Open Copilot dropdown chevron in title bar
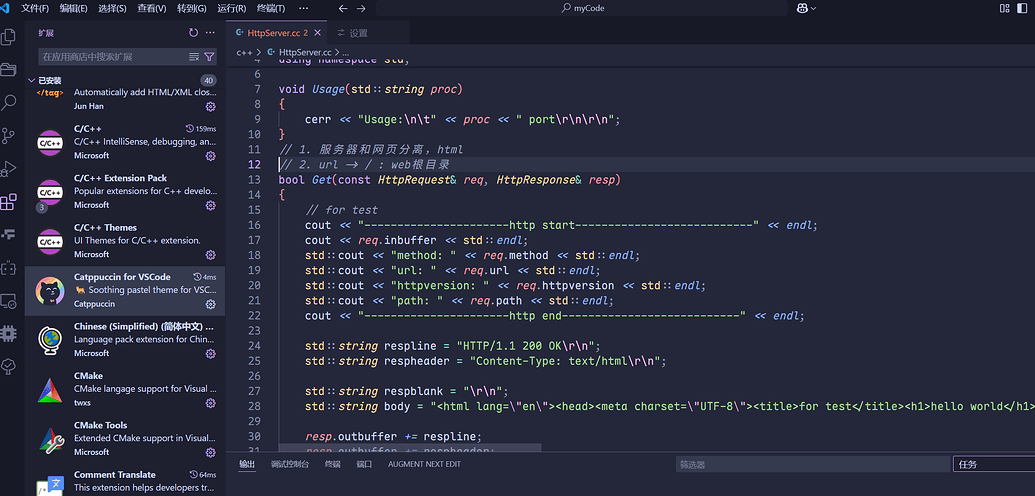 coord(813,9)
